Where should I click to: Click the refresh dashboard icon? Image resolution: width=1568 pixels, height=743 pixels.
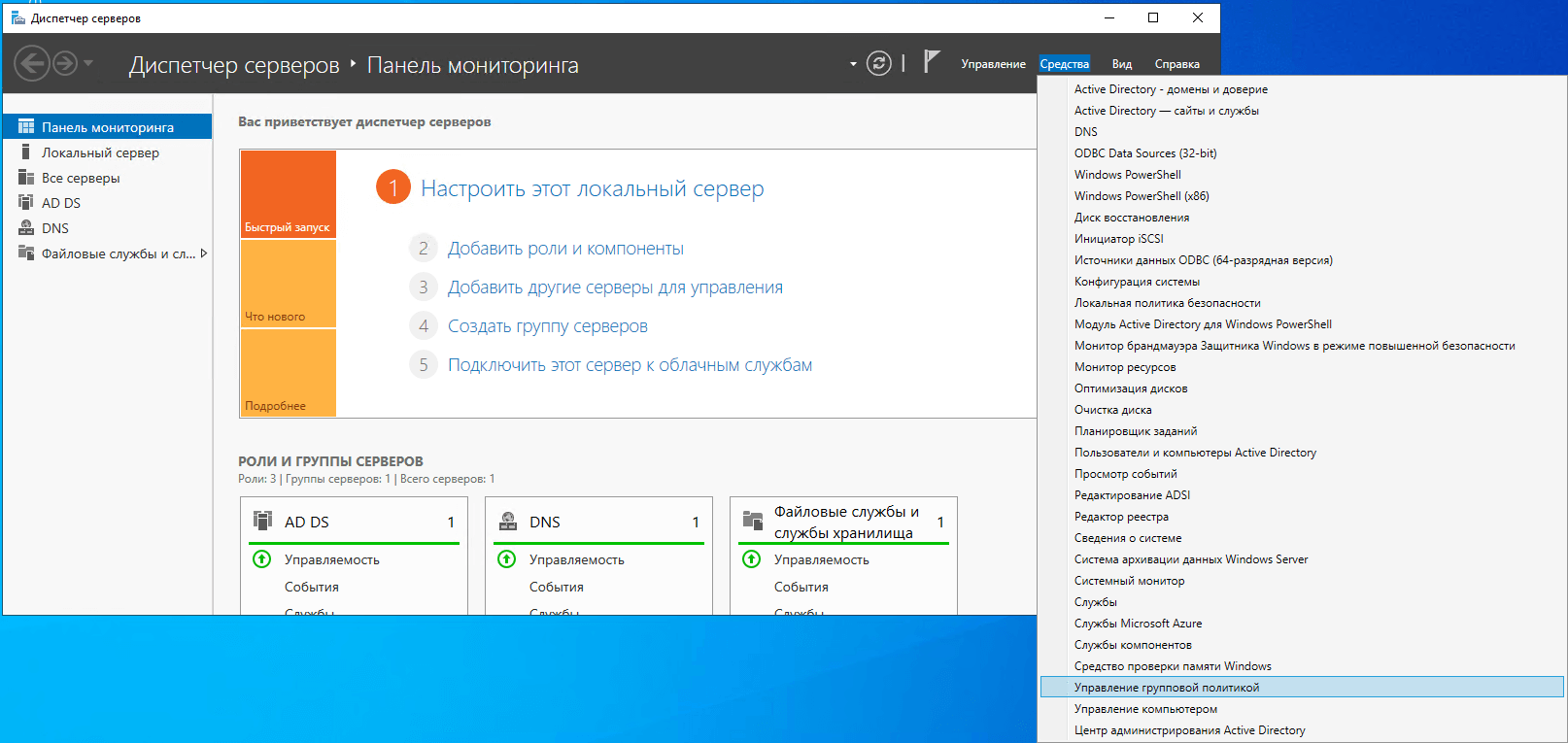pos(879,63)
